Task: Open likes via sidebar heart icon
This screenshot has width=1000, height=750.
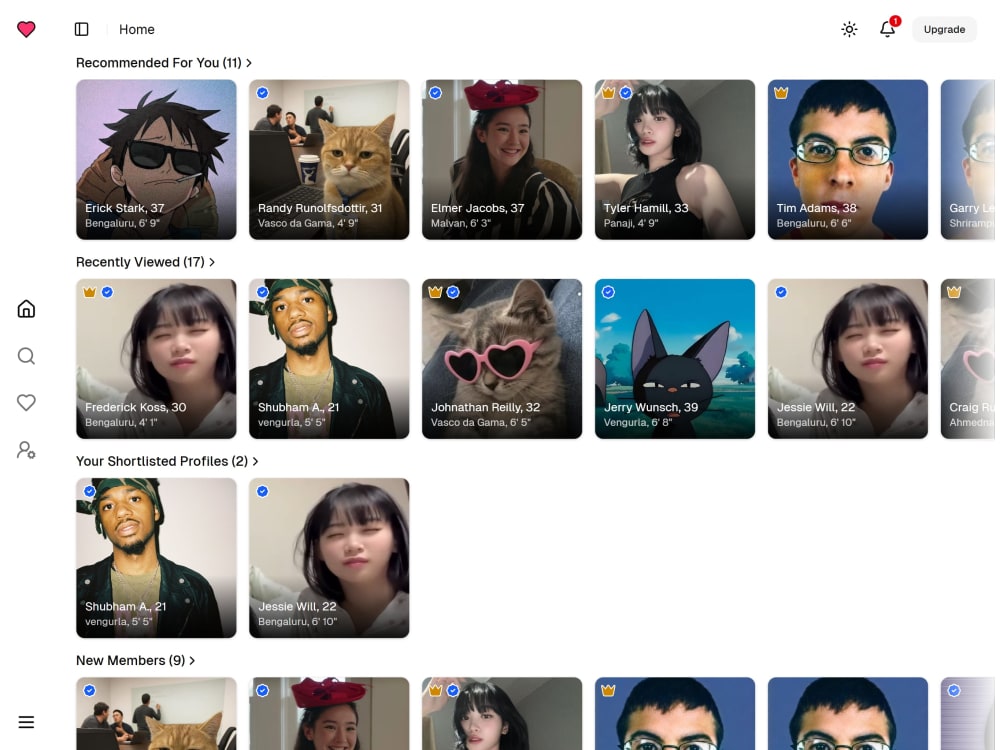Action: 26,402
